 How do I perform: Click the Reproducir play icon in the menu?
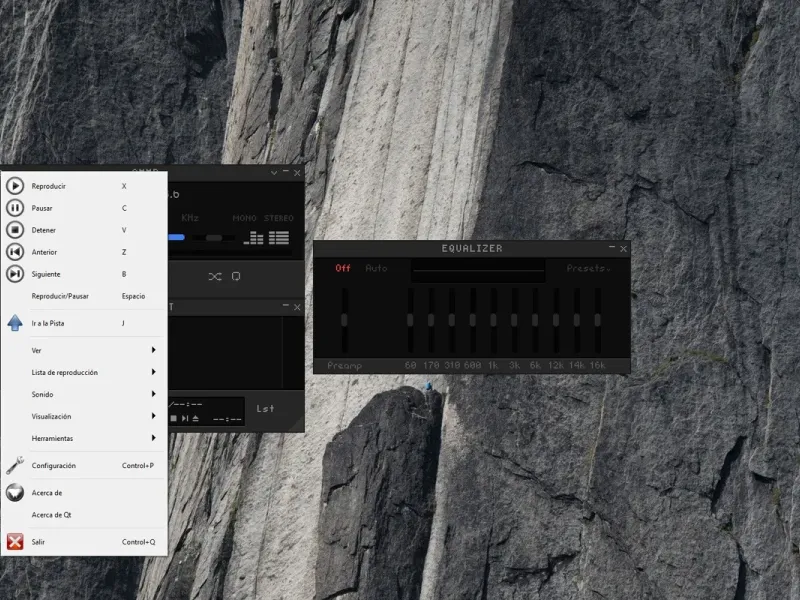tap(15, 186)
